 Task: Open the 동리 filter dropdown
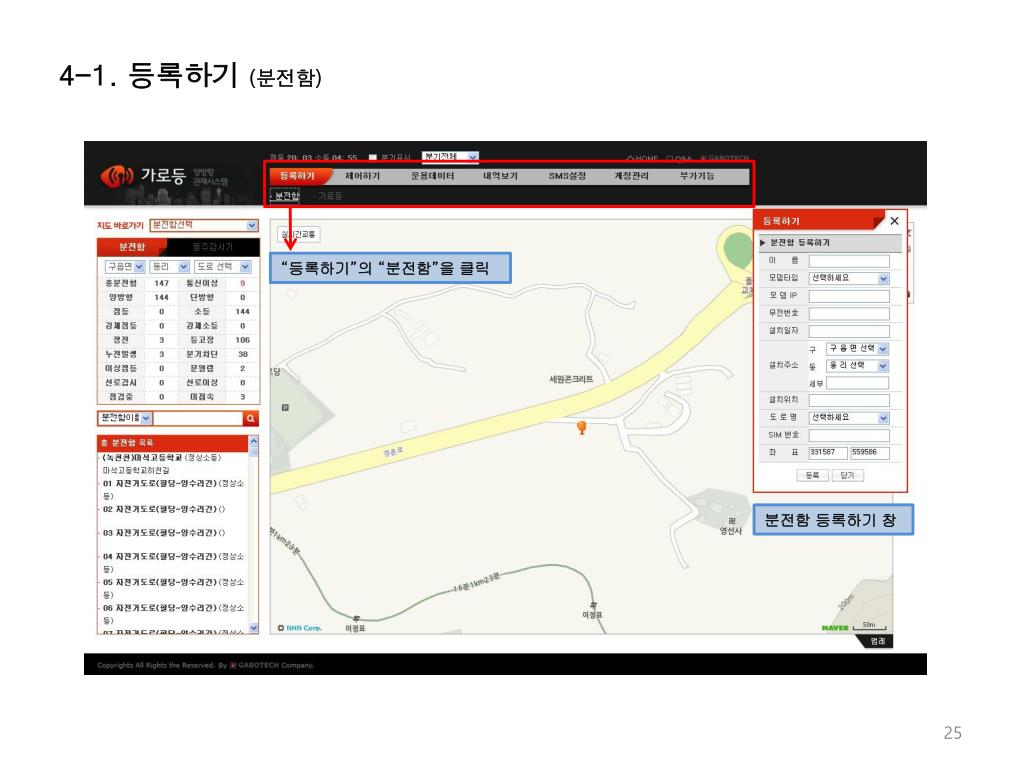pos(169,266)
